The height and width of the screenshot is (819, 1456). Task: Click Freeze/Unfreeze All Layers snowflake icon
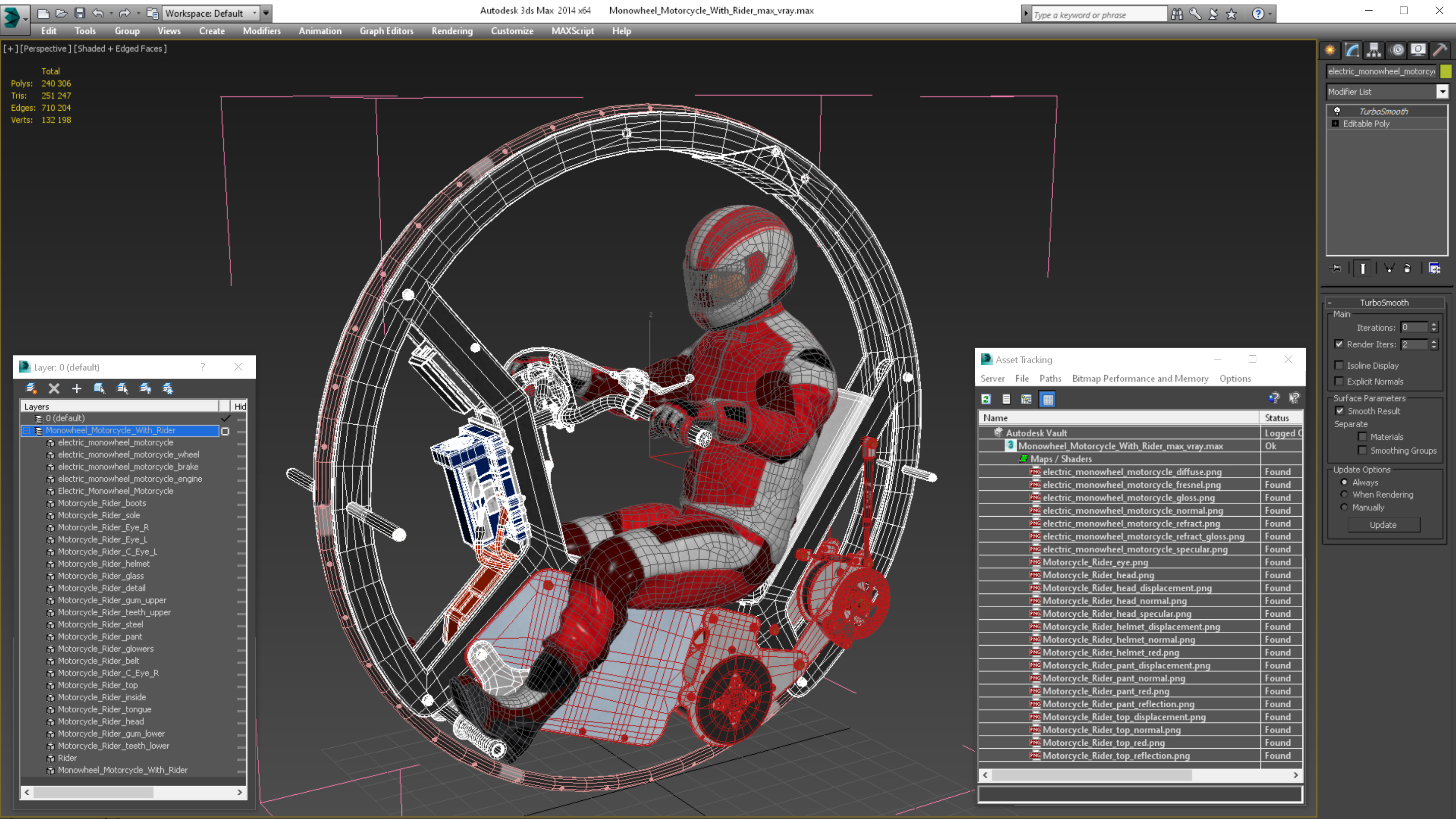168,388
